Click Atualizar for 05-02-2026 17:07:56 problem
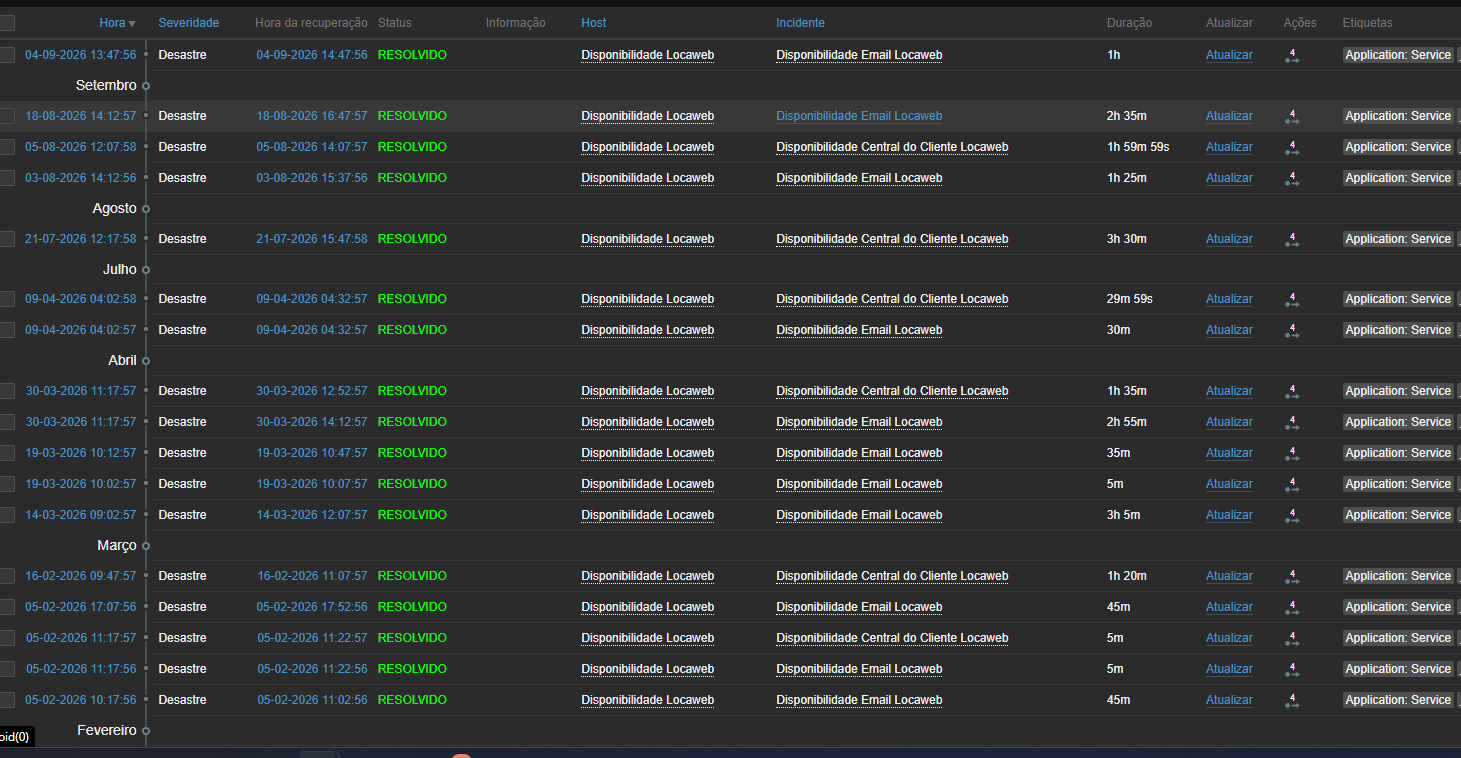The height and width of the screenshot is (758, 1461). click(1229, 607)
